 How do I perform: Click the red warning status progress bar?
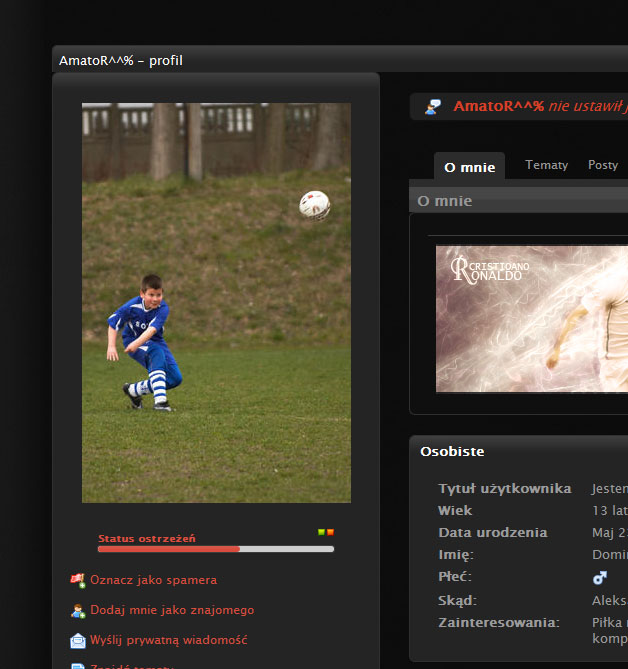pyautogui.click(x=215, y=549)
